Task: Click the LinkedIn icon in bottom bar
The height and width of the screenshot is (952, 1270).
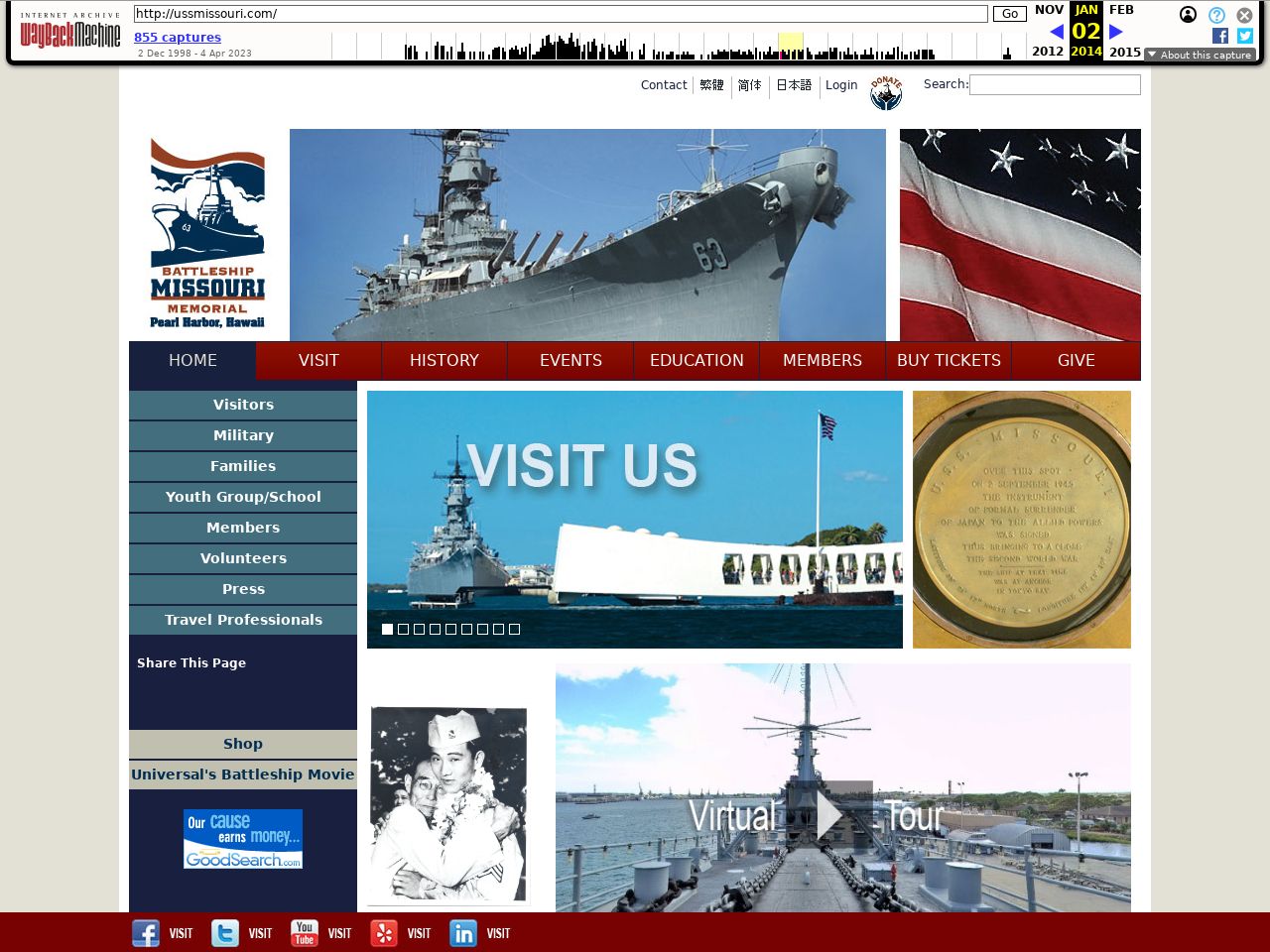Action: pos(463,933)
